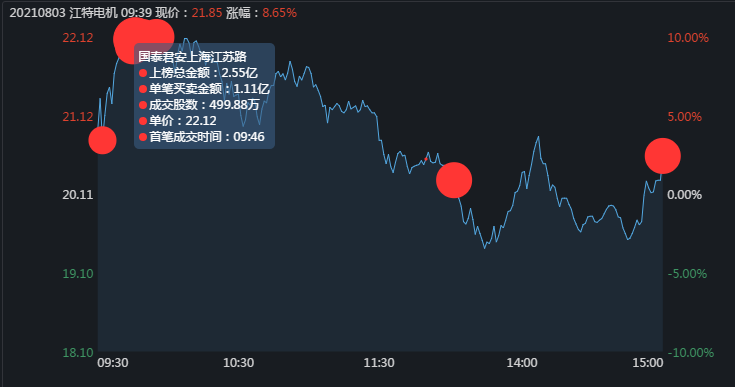Click the 国泰君安上海江苏路 tooltip title

click(x=193, y=57)
